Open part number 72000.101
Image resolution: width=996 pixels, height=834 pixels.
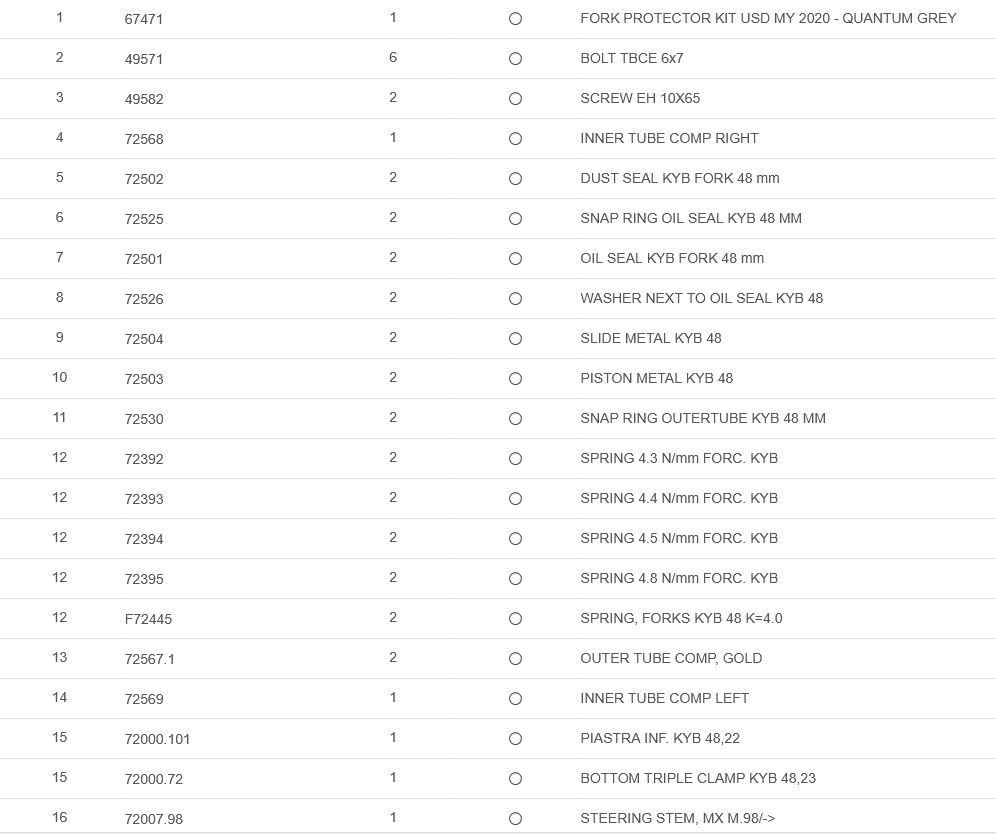tap(157, 739)
